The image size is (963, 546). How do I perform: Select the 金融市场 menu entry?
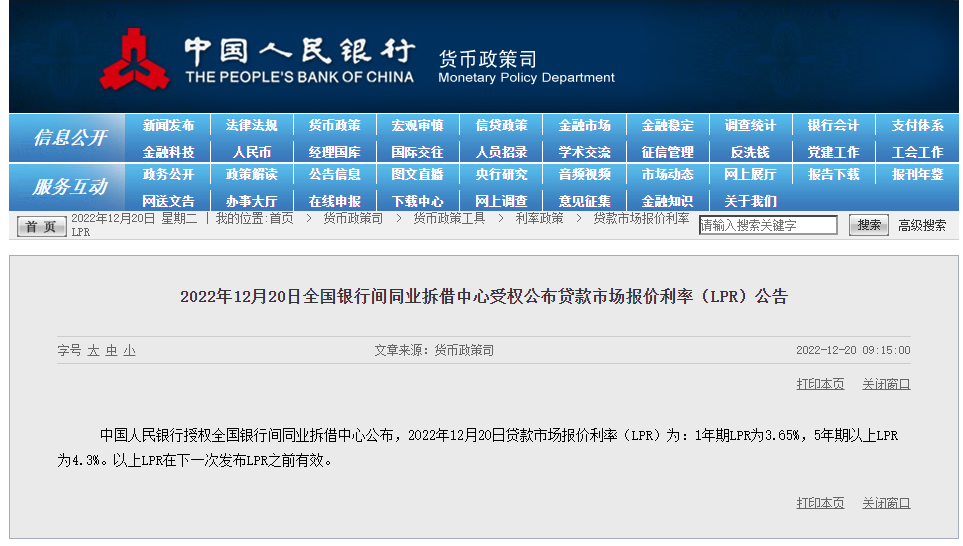(x=585, y=125)
